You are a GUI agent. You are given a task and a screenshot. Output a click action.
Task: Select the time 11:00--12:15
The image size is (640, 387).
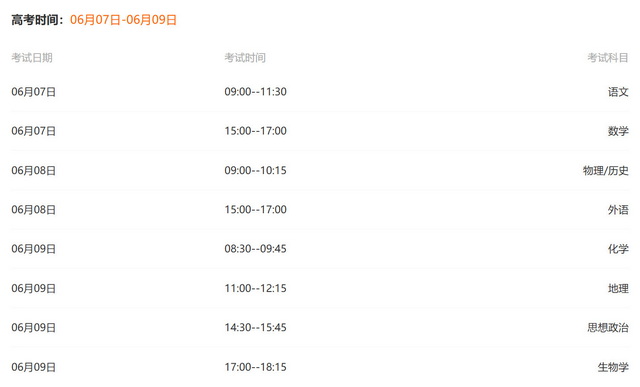click(x=256, y=288)
